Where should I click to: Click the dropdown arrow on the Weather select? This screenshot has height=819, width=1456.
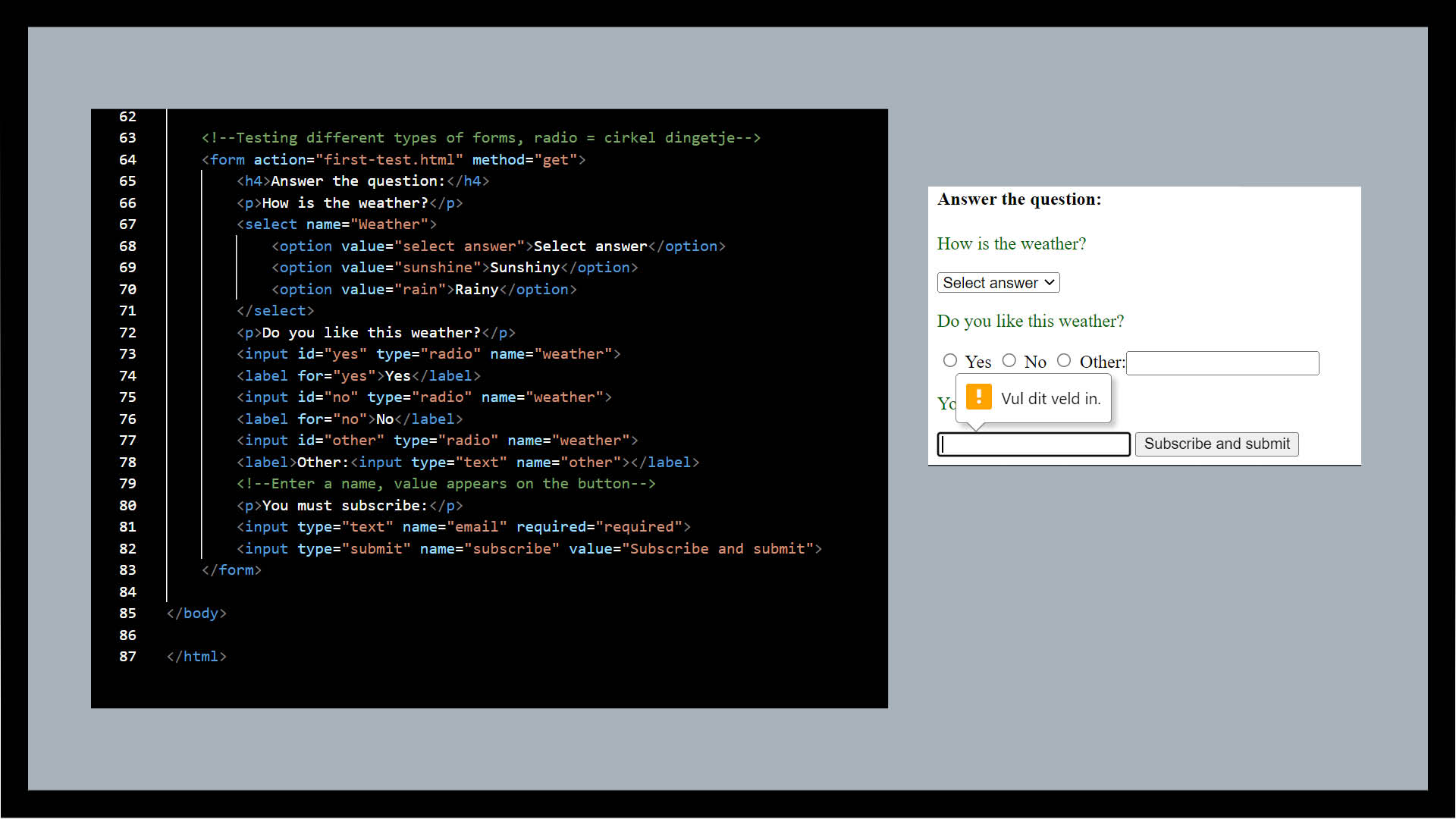point(1049,282)
